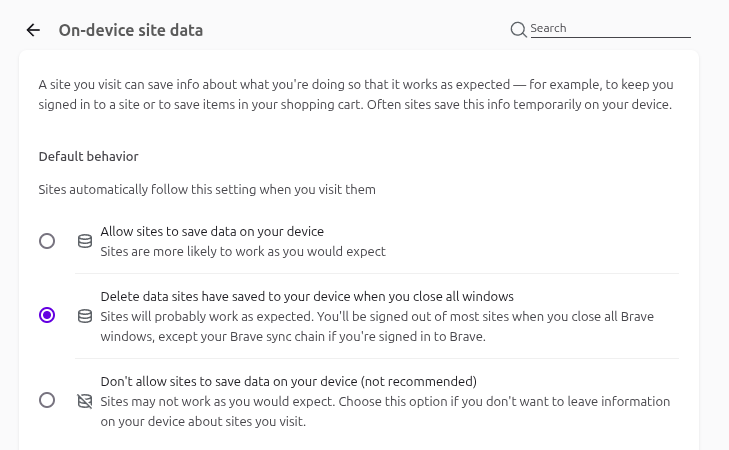The width and height of the screenshot is (729, 450).
Task: Click the Default behavior heading
Action: click(88, 157)
